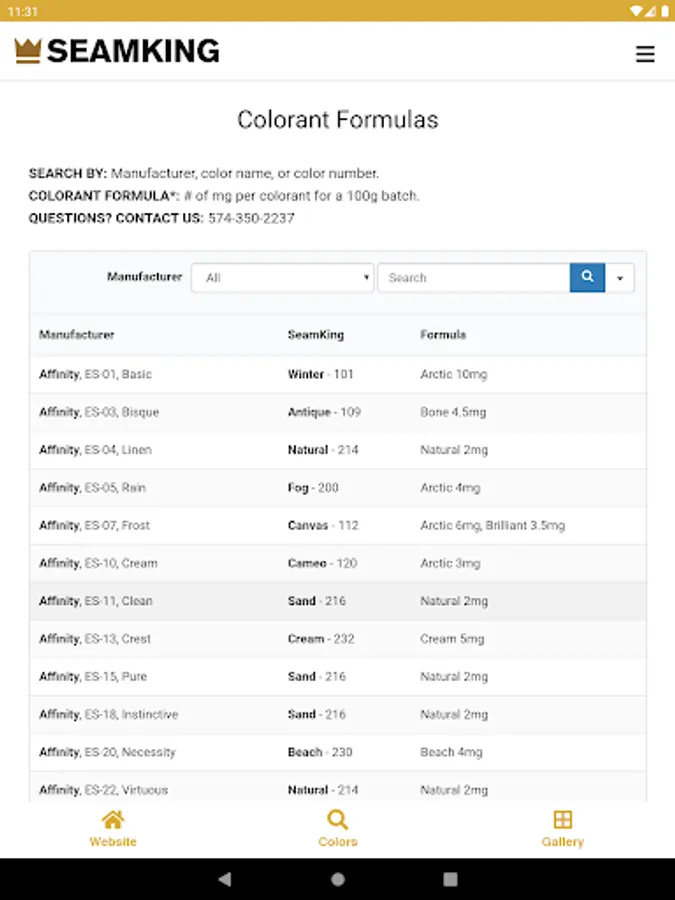675x900 pixels.
Task: Open the Manufacturer dropdown set to All
Action: tap(282, 278)
